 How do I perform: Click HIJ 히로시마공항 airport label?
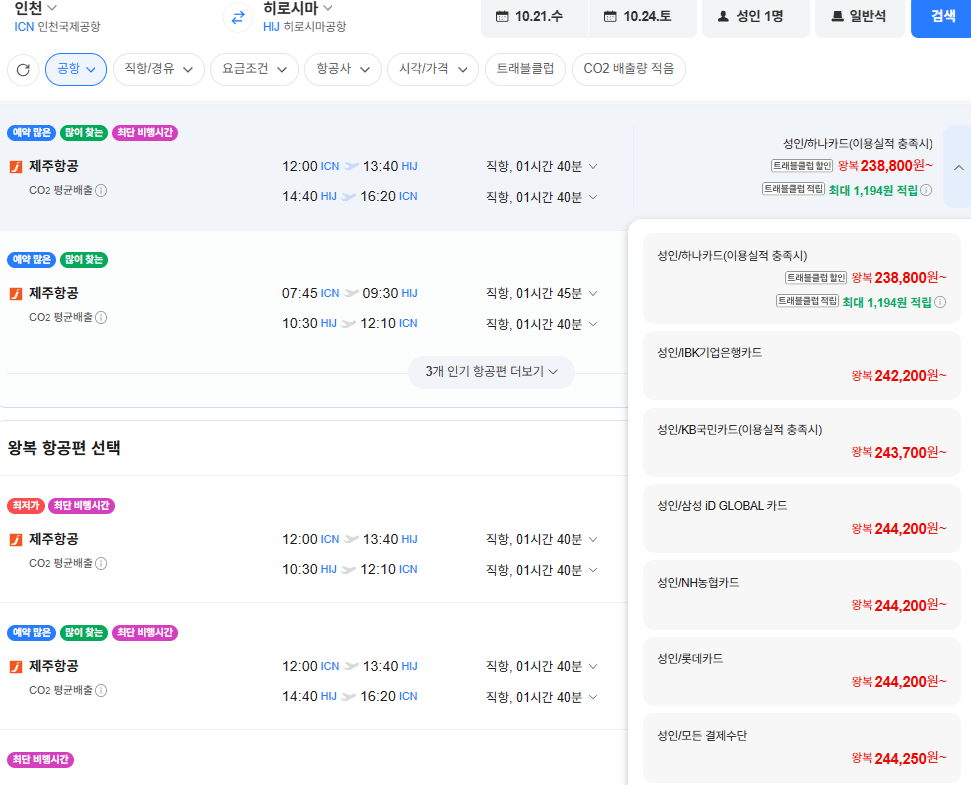click(x=305, y=27)
